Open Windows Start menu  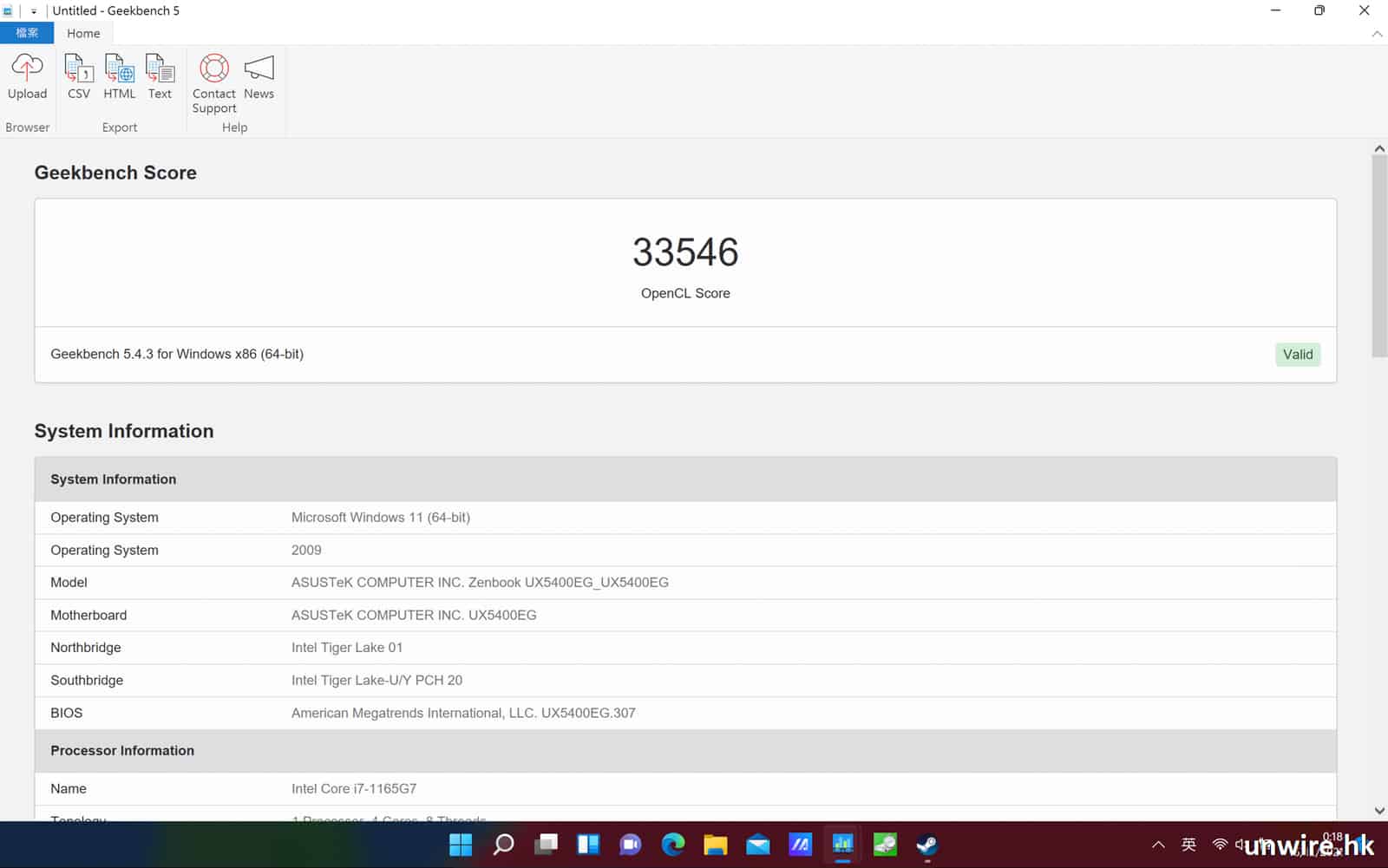[x=461, y=845]
